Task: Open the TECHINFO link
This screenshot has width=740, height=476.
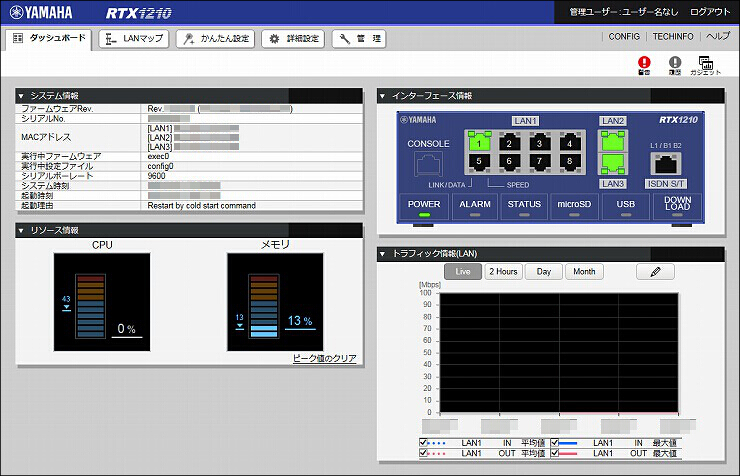Action: (x=673, y=36)
